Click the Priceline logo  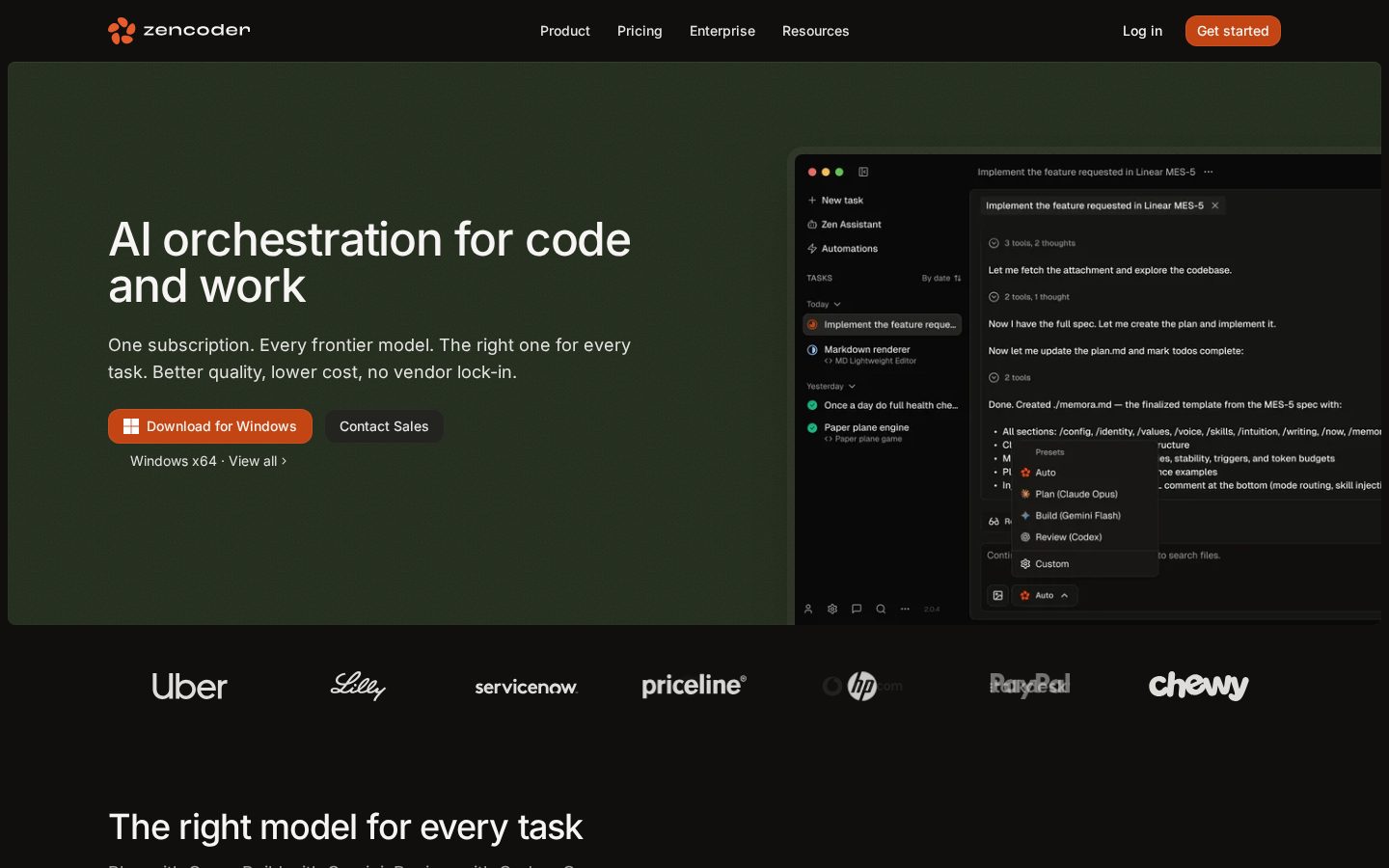coord(694,686)
